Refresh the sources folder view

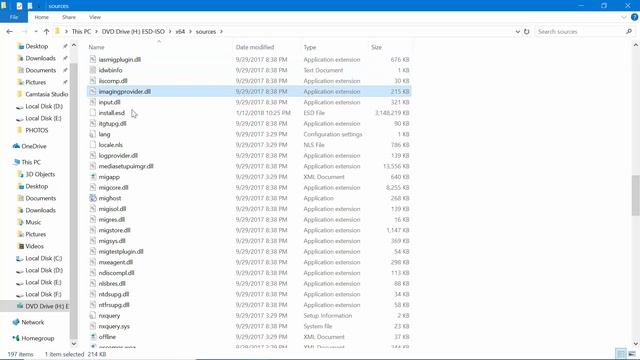point(527,31)
